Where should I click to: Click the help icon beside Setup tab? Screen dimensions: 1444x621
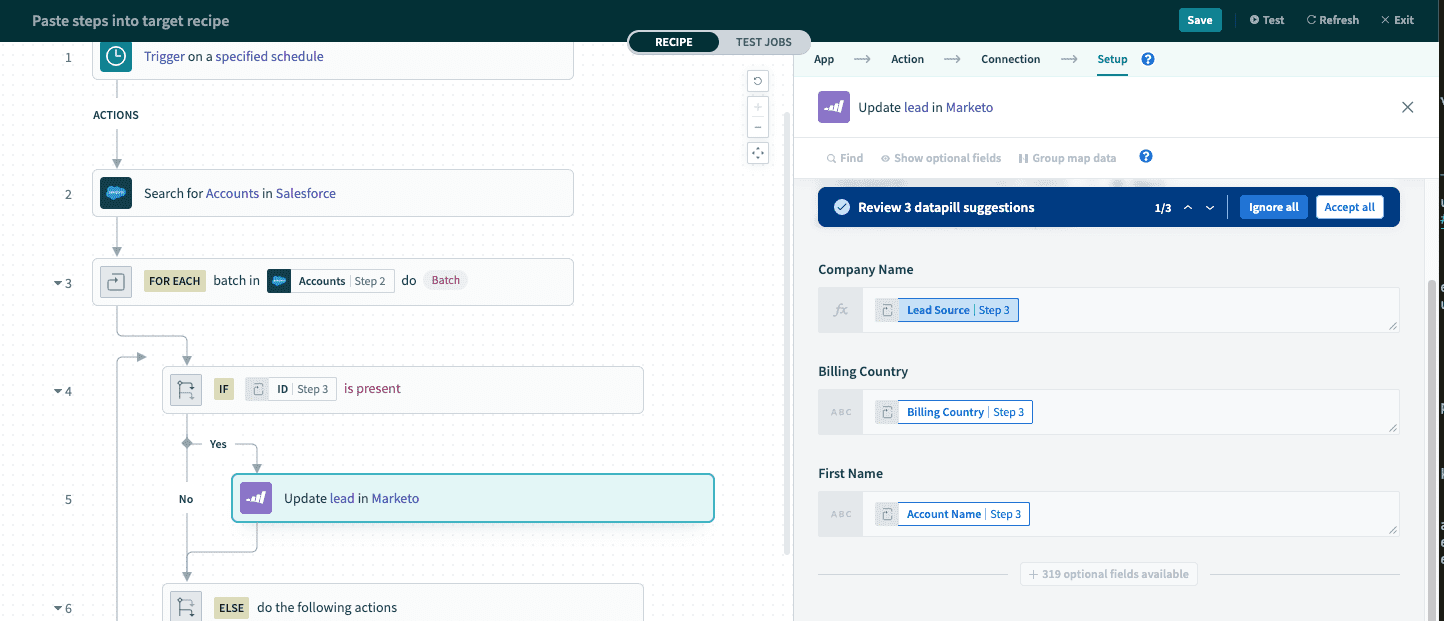1148,59
